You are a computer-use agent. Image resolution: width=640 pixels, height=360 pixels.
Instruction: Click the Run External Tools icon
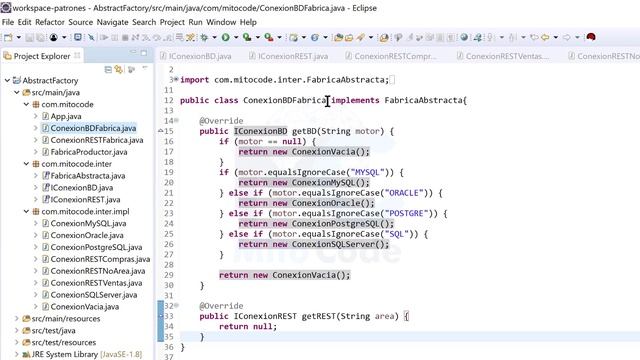[269, 38]
